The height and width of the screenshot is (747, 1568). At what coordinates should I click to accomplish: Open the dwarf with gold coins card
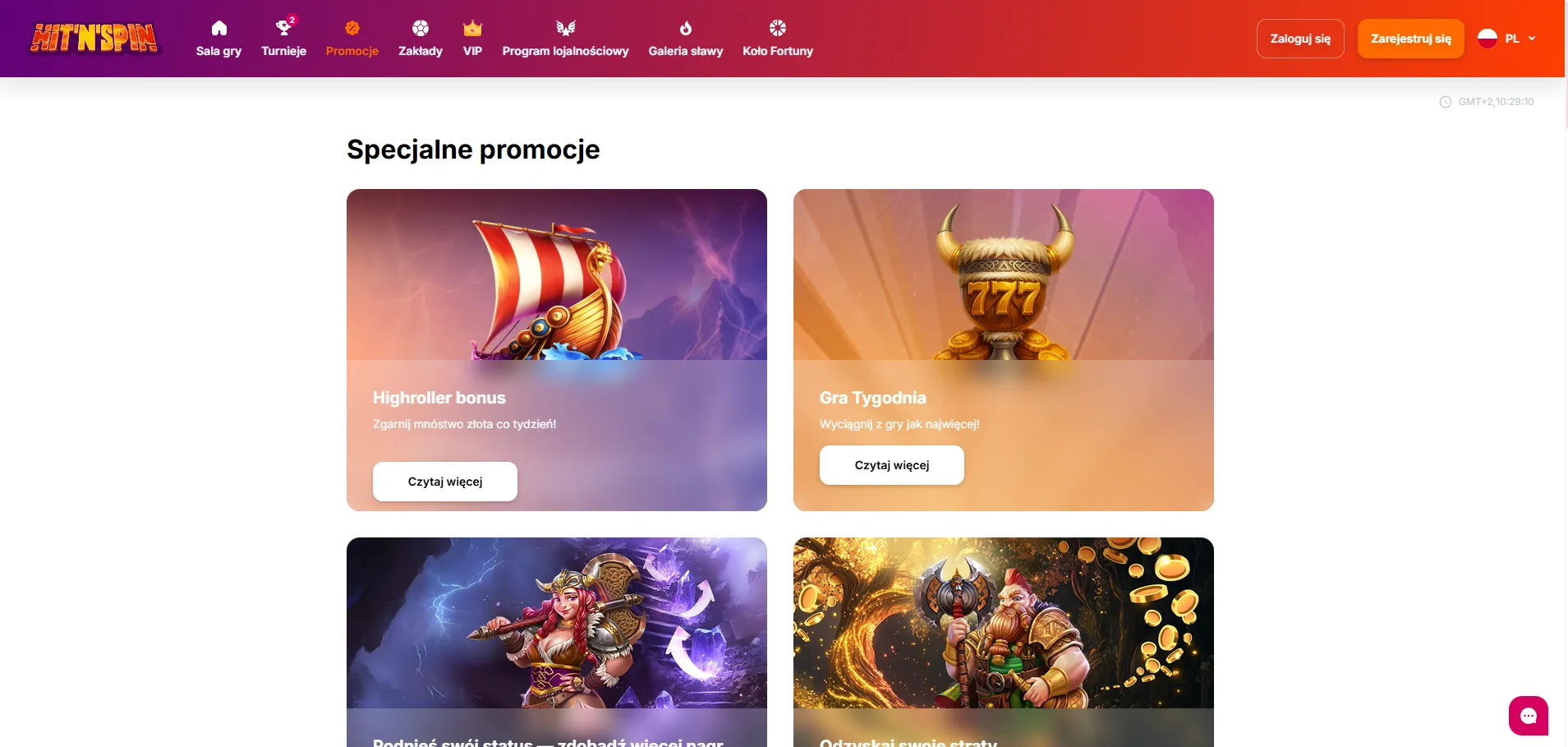1004,642
